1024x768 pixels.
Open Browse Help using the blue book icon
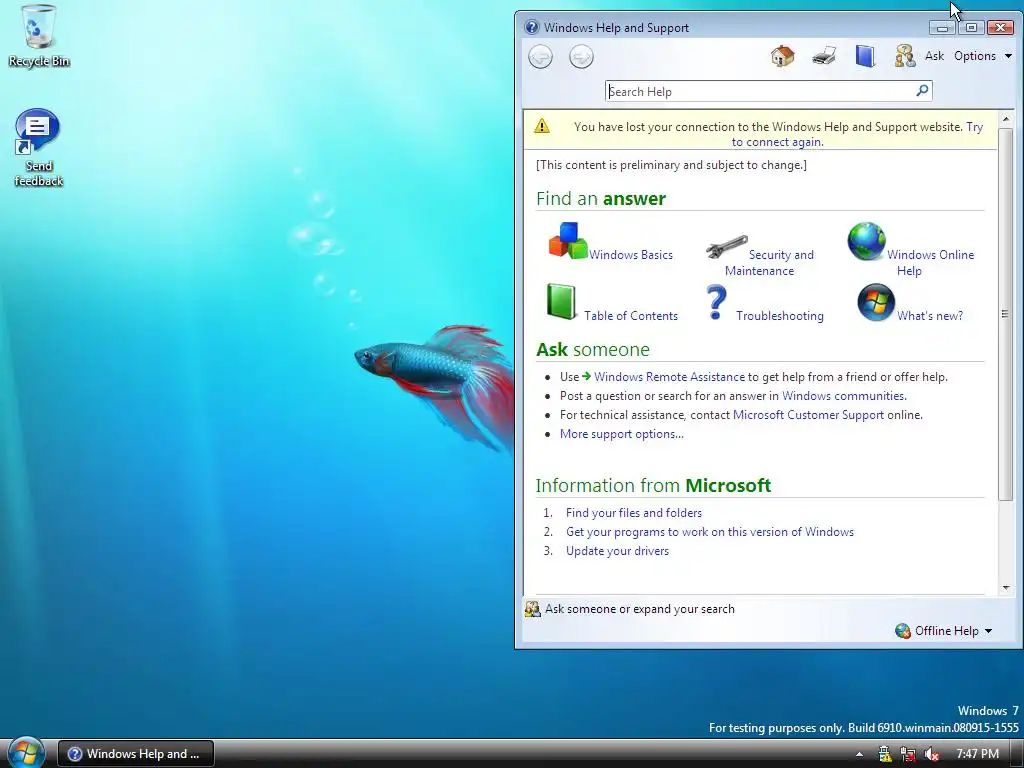point(865,56)
